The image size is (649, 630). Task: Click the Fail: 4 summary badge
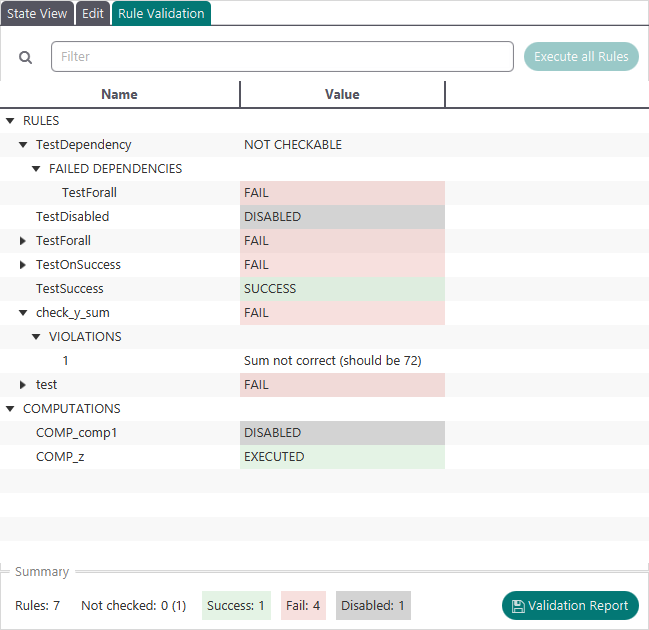[303, 605]
